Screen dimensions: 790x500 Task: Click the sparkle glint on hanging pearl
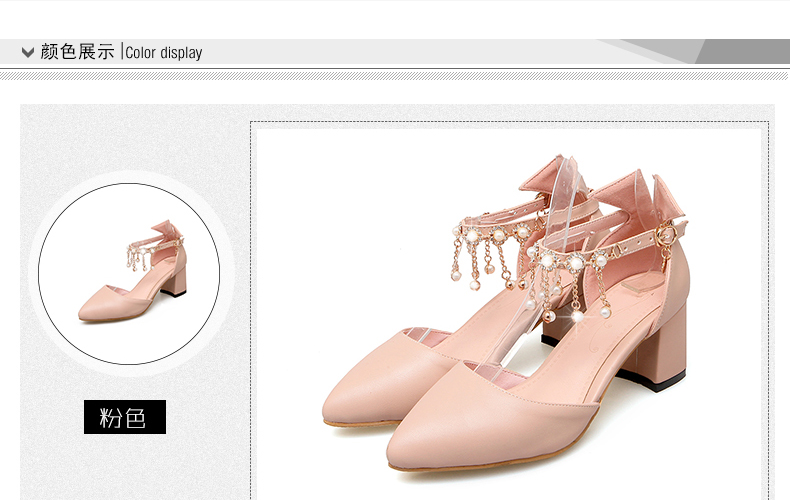coord(577,314)
